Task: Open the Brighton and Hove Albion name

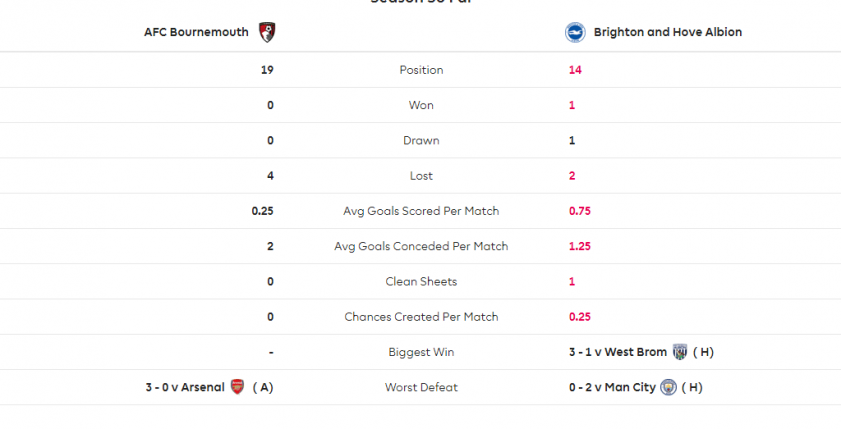Action: pyautogui.click(x=668, y=32)
